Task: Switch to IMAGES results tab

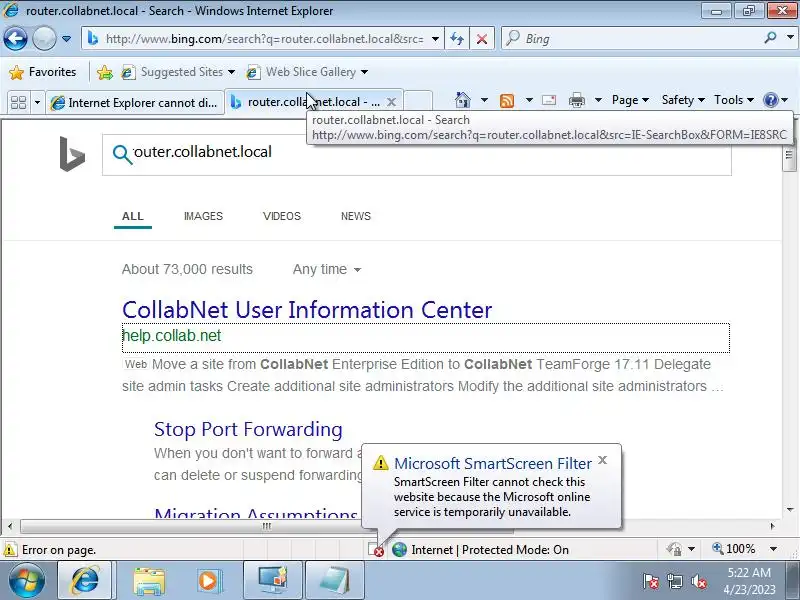Action: (203, 216)
